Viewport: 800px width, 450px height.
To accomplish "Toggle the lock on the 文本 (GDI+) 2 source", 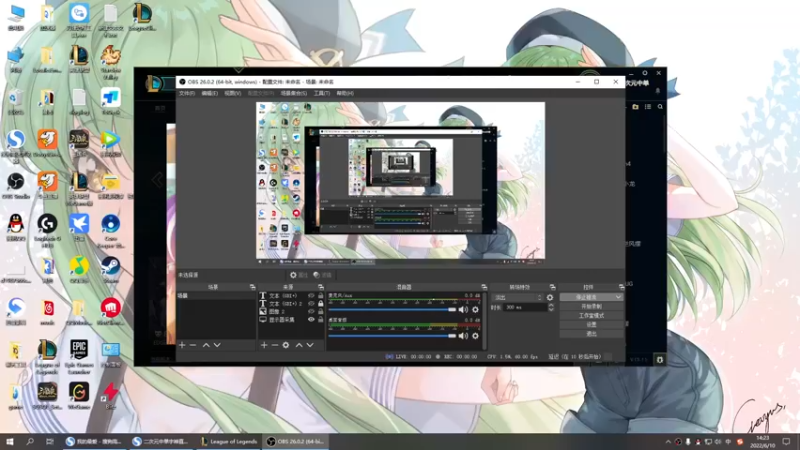I will [320, 304].
